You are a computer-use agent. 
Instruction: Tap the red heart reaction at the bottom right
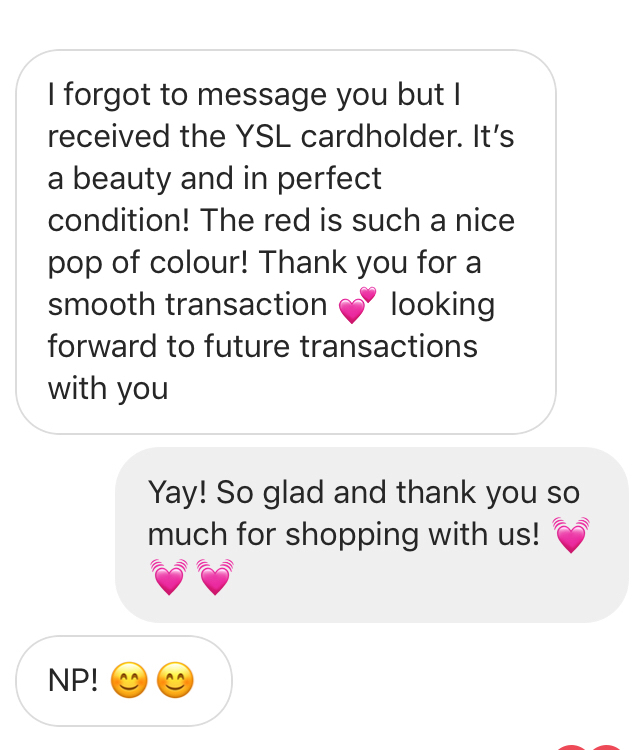591,747
